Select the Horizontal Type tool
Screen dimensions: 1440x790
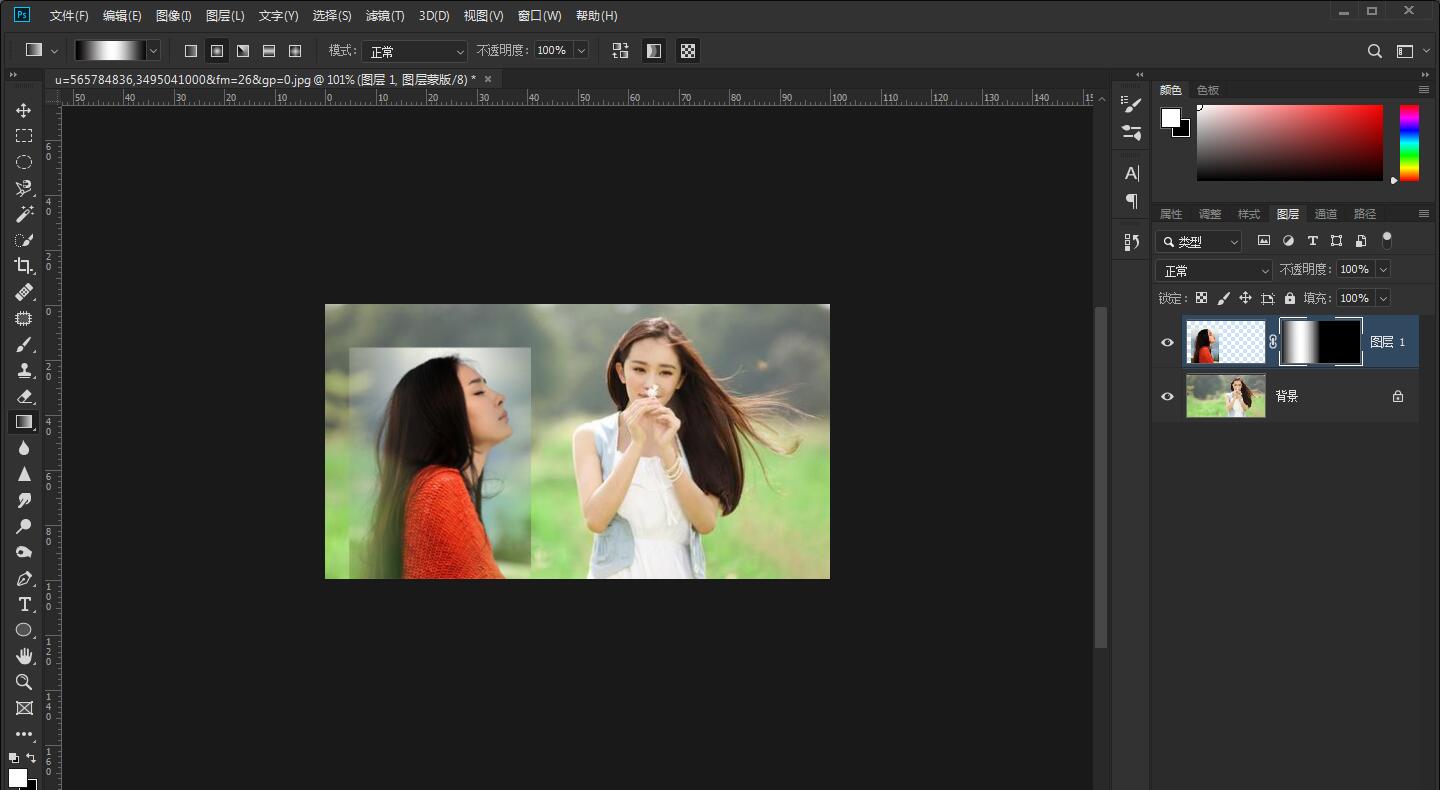[x=24, y=604]
